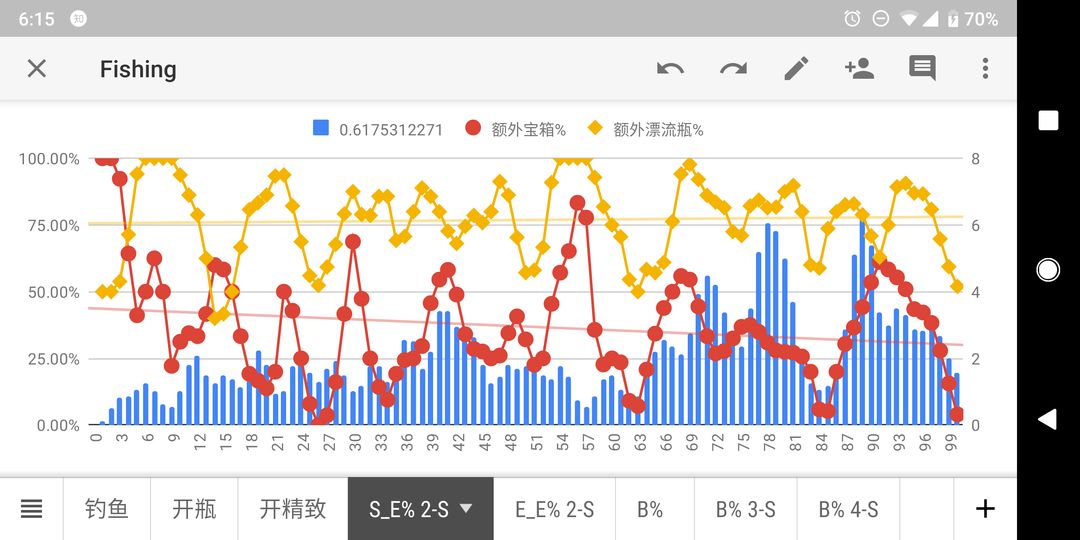Tap yellow diamond legend marker 额外漂流瓶%

(595, 128)
